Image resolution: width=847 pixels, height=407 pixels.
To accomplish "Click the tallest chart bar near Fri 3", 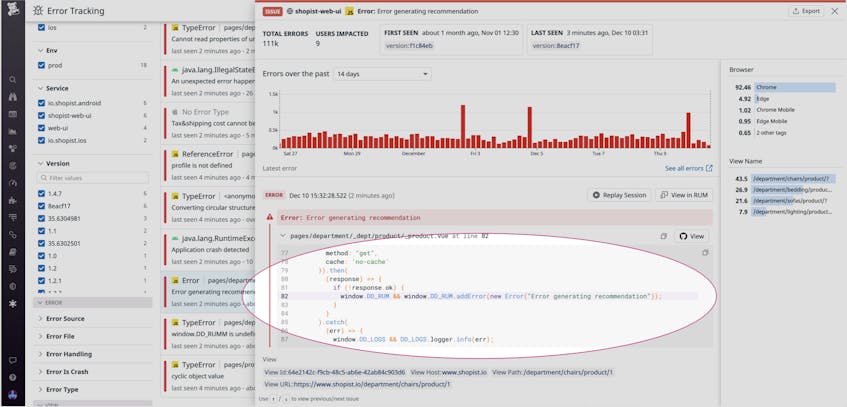I will pyautogui.click(x=463, y=126).
